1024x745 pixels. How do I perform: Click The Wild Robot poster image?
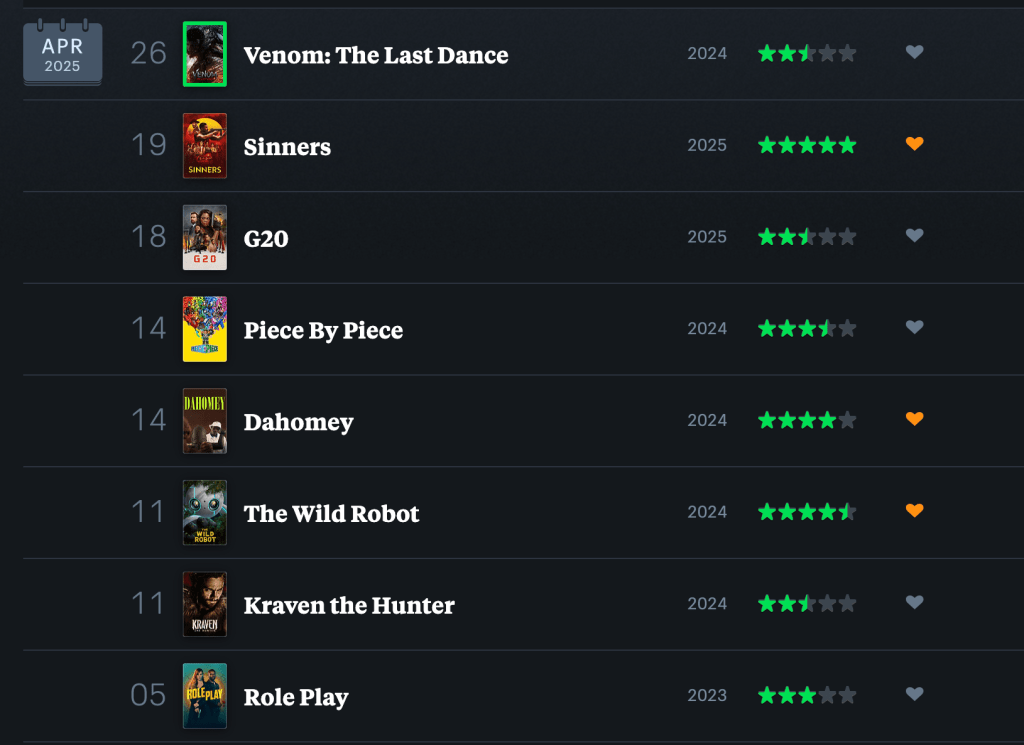tap(205, 513)
